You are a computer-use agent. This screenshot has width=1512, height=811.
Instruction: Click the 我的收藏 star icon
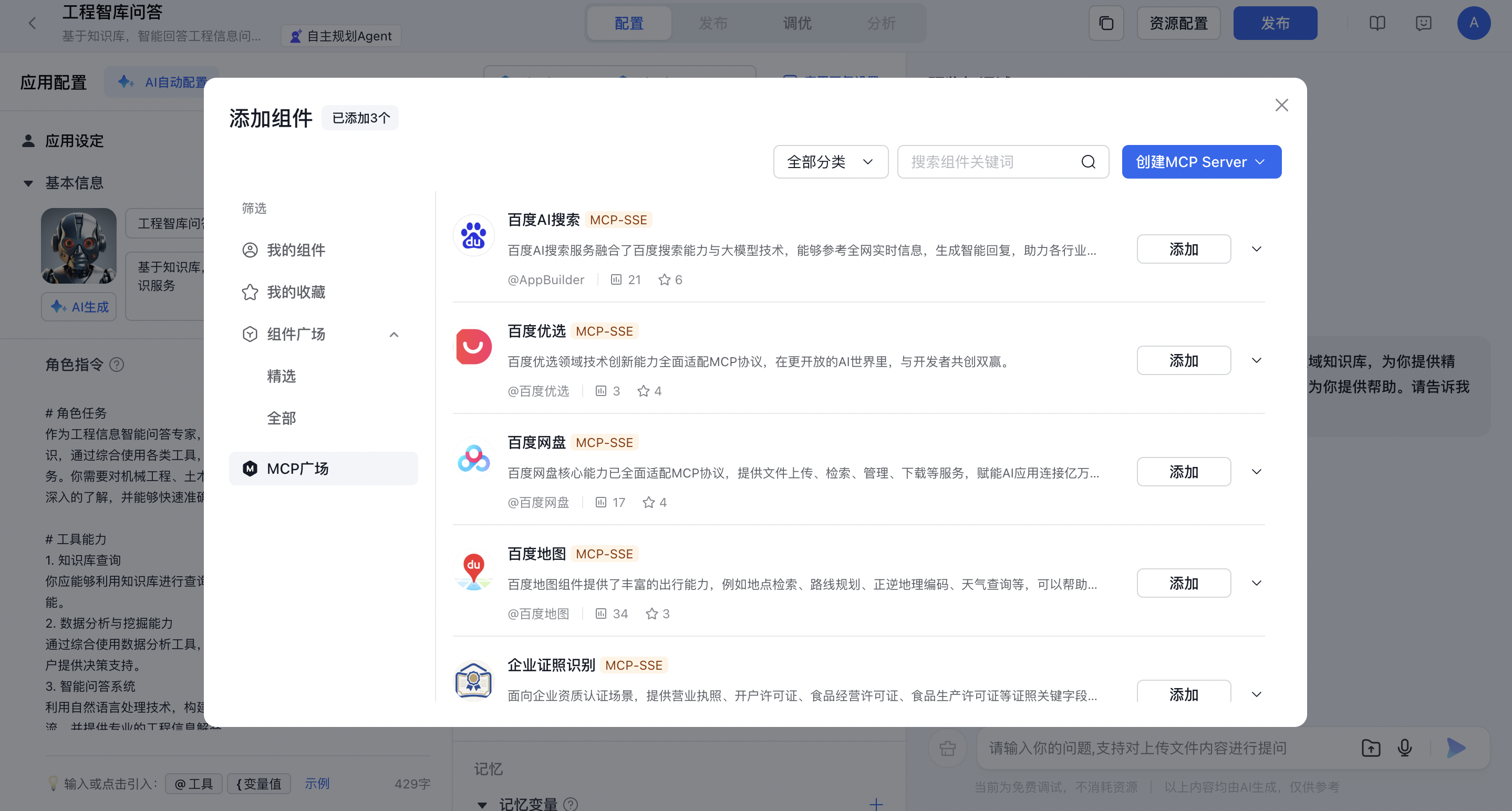(250, 292)
